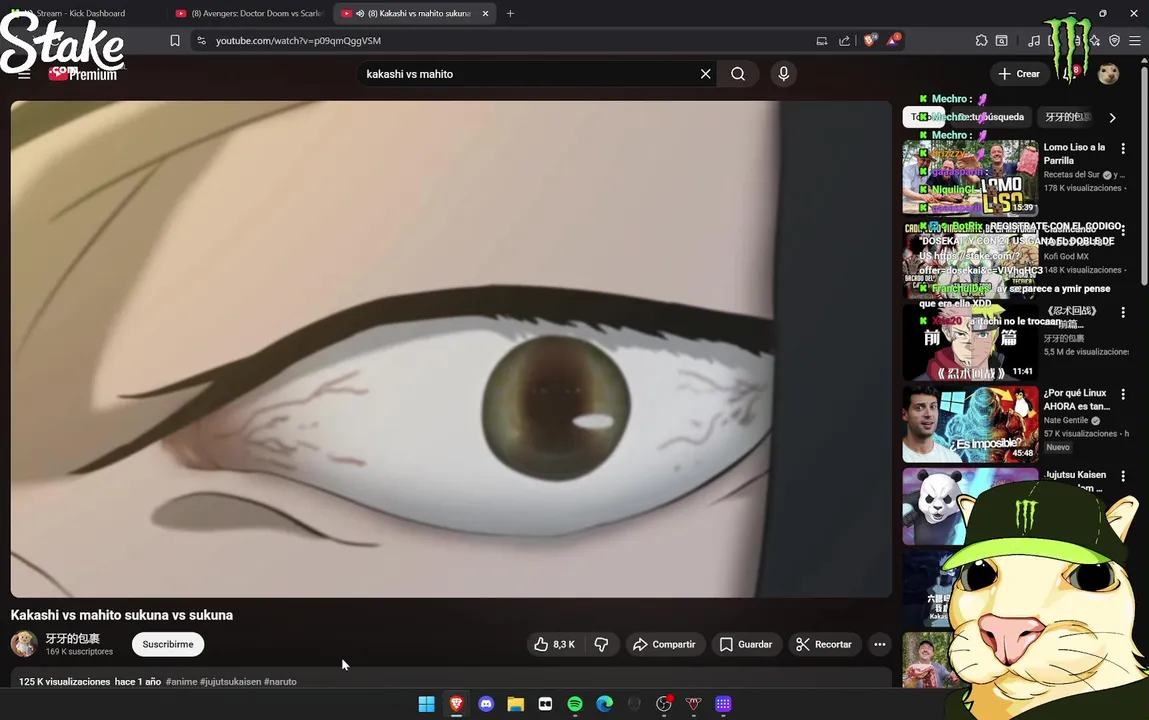
Task: Click the #anime hashtag
Action: click(x=181, y=682)
